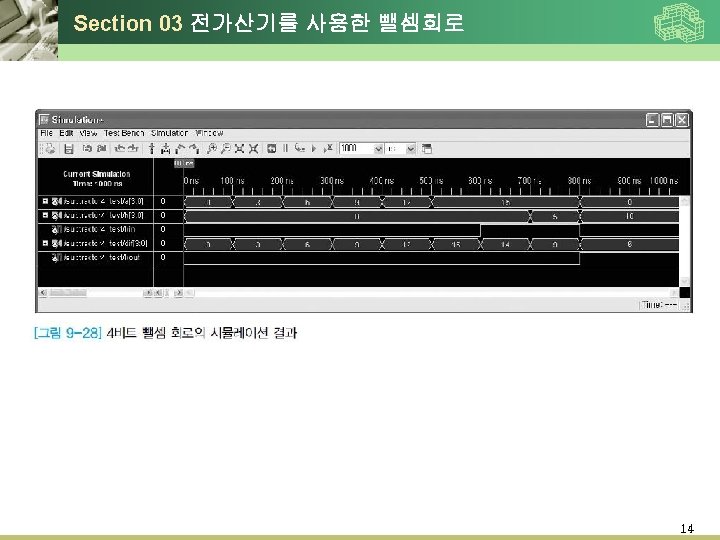Click the Pause simulation icon

pyautogui.click(x=285, y=148)
